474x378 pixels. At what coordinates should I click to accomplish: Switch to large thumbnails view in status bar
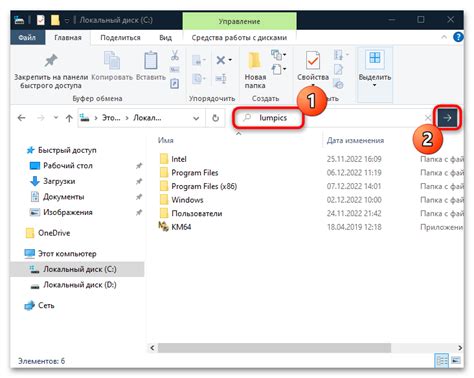coord(456,360)
